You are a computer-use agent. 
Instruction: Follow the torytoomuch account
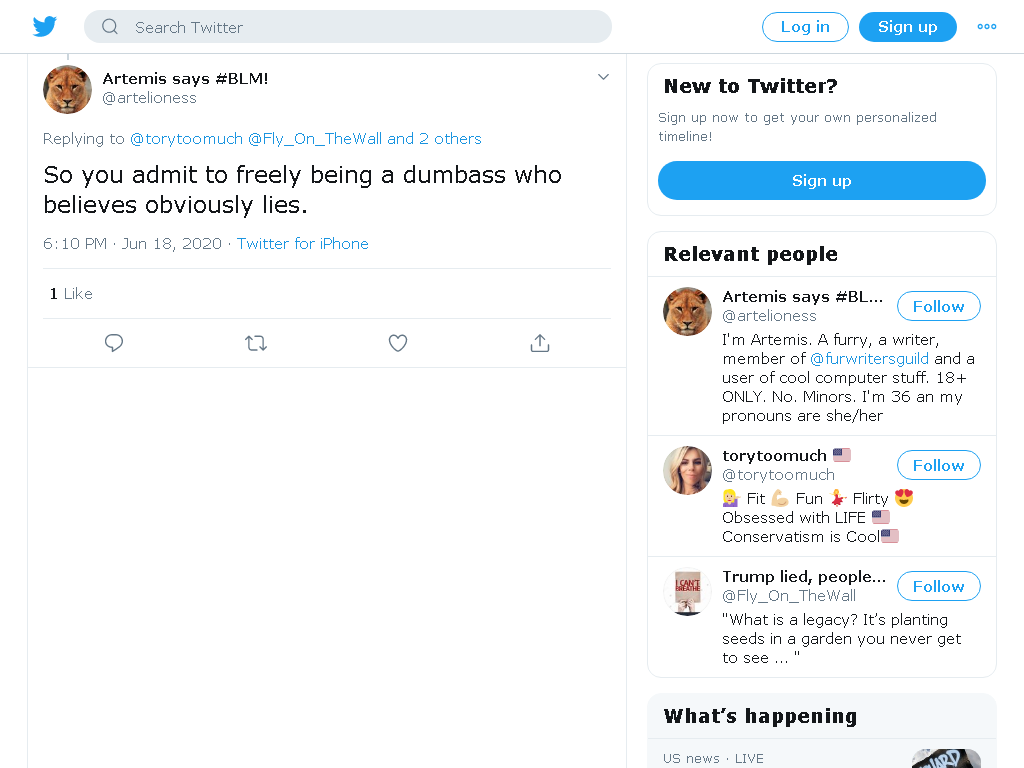938,465
